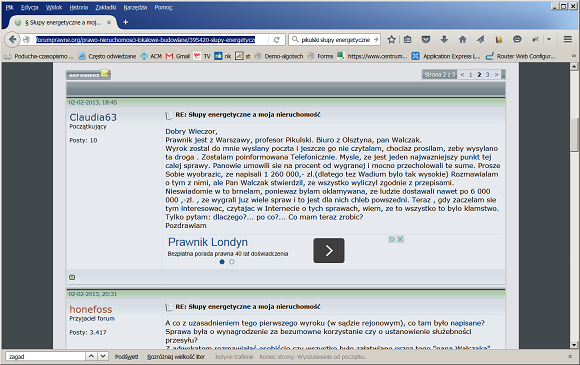Open the Zakładki menu
Image resolution: width=580 pixels, height=365 pixels.
point(106,7)
